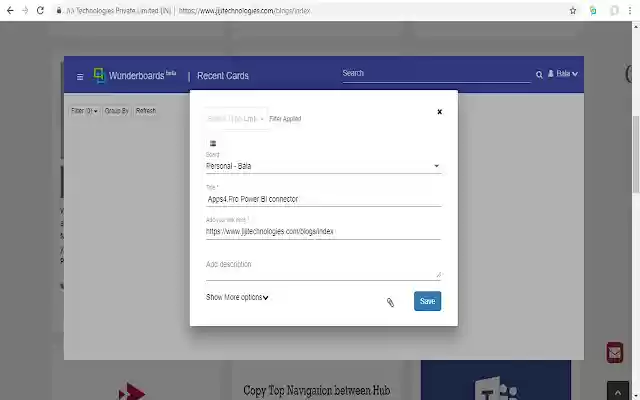Click the Teams article thumbnail

point(496,380)
